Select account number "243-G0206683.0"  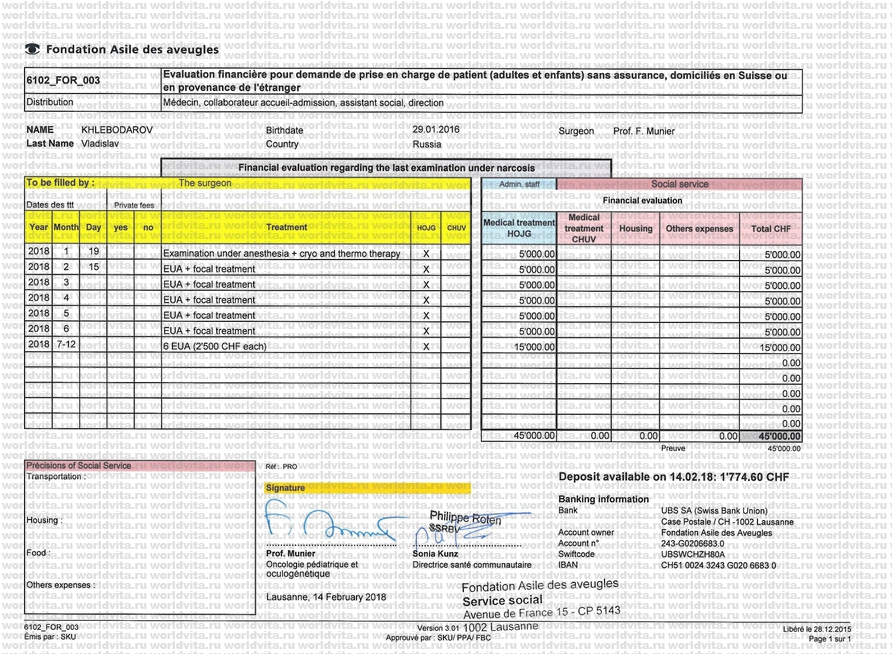pyautogui.click(x=693, y=544)
